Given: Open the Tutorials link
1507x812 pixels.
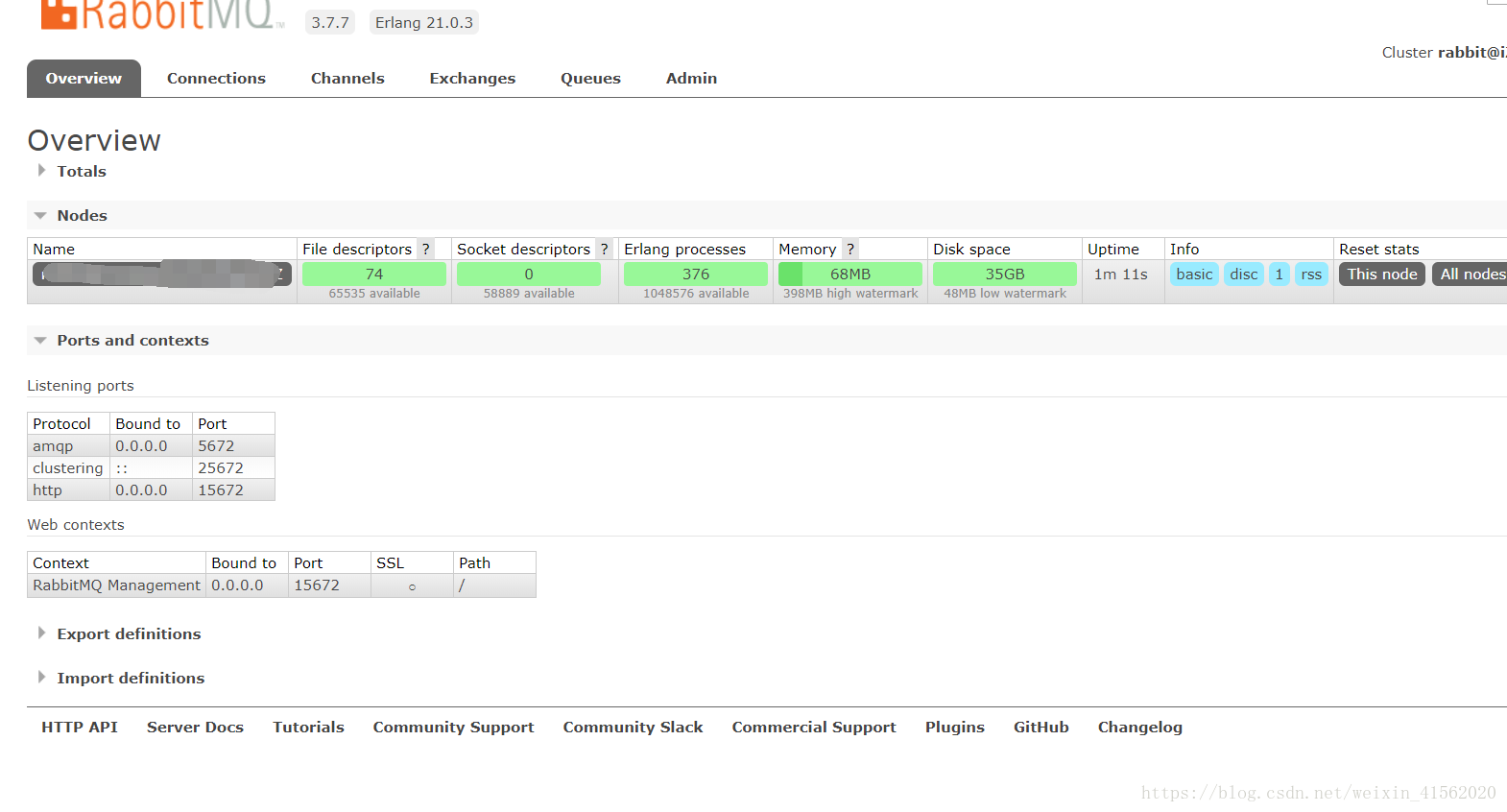Looking at the screenshot, I should click(308, 727).
